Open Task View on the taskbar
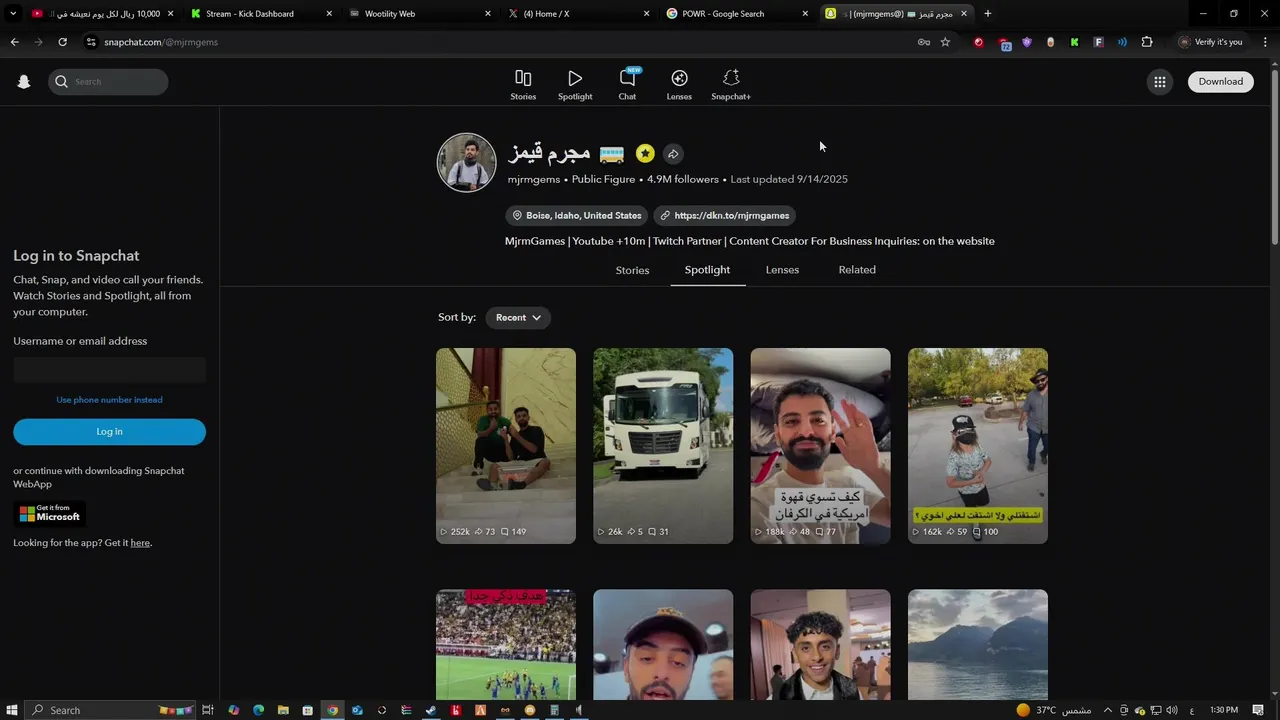Image resolution: width=1280 pixels, height=720 pixels. (208, 710)
